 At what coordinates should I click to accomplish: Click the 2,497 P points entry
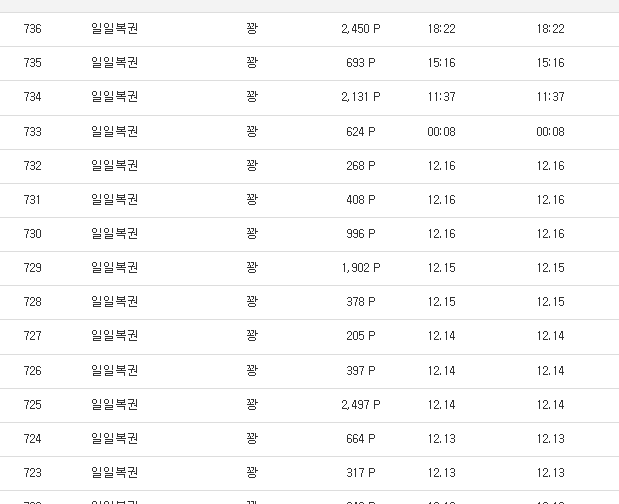tap(360, 405)
